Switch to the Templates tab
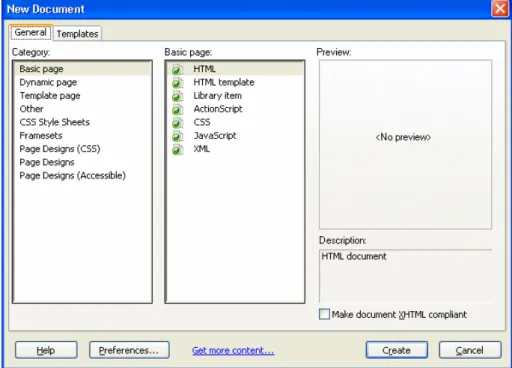 coord(77,34)
